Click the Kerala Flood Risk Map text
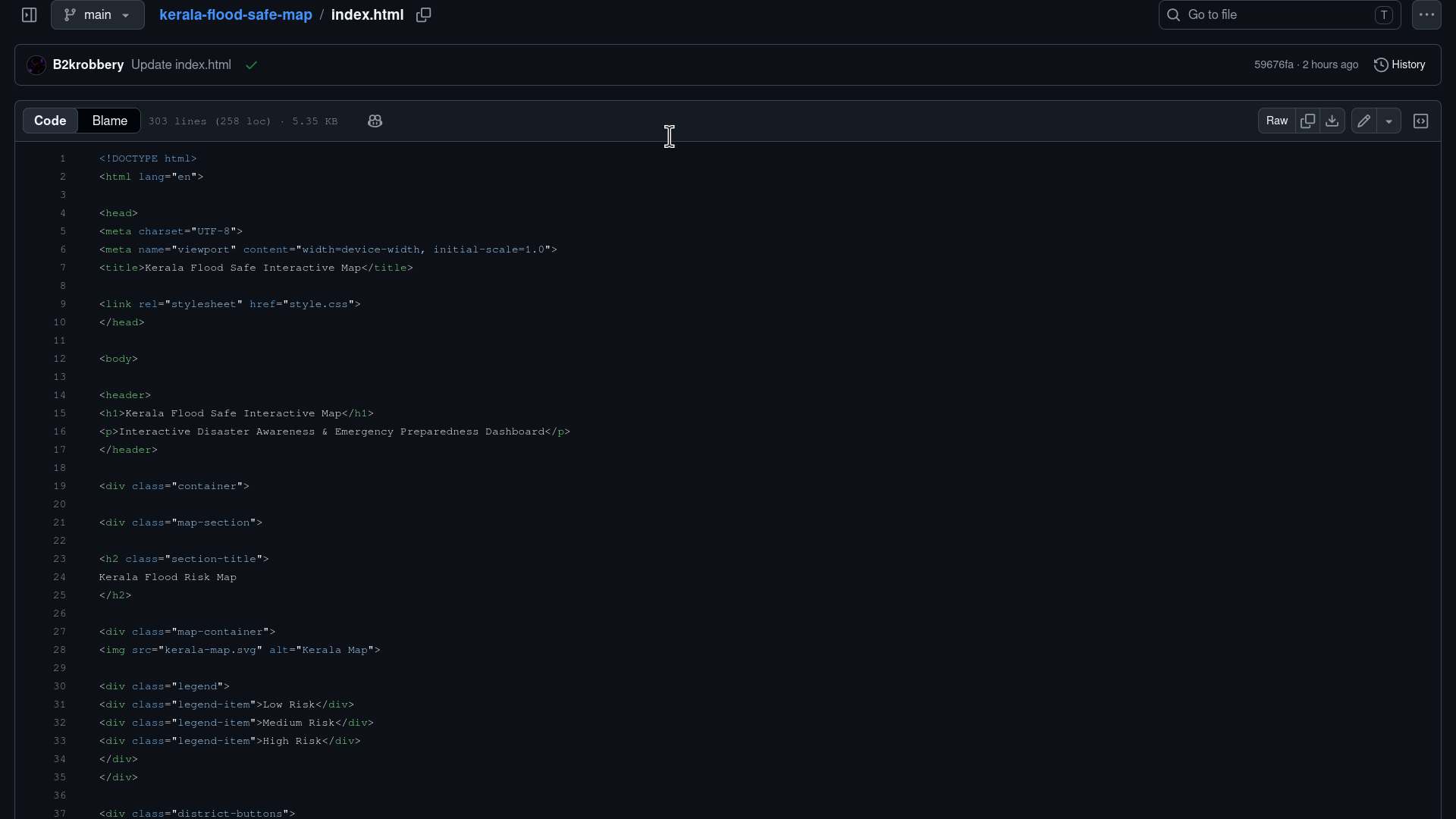Viewport: 1456px width, 819px height. pos(168,577)
